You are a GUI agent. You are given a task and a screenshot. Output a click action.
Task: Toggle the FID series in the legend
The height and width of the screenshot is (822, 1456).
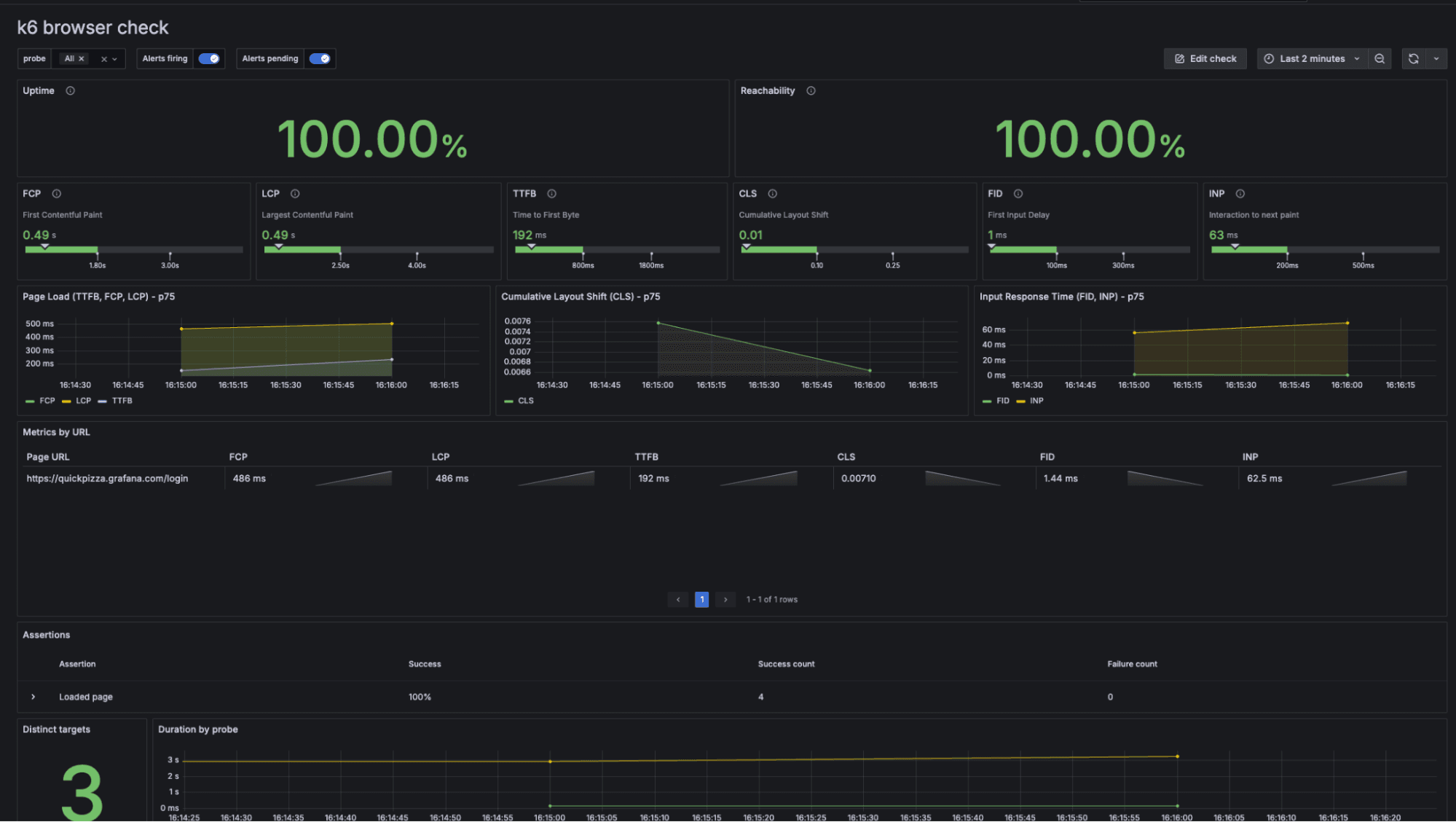click(x=1002, y=400)
